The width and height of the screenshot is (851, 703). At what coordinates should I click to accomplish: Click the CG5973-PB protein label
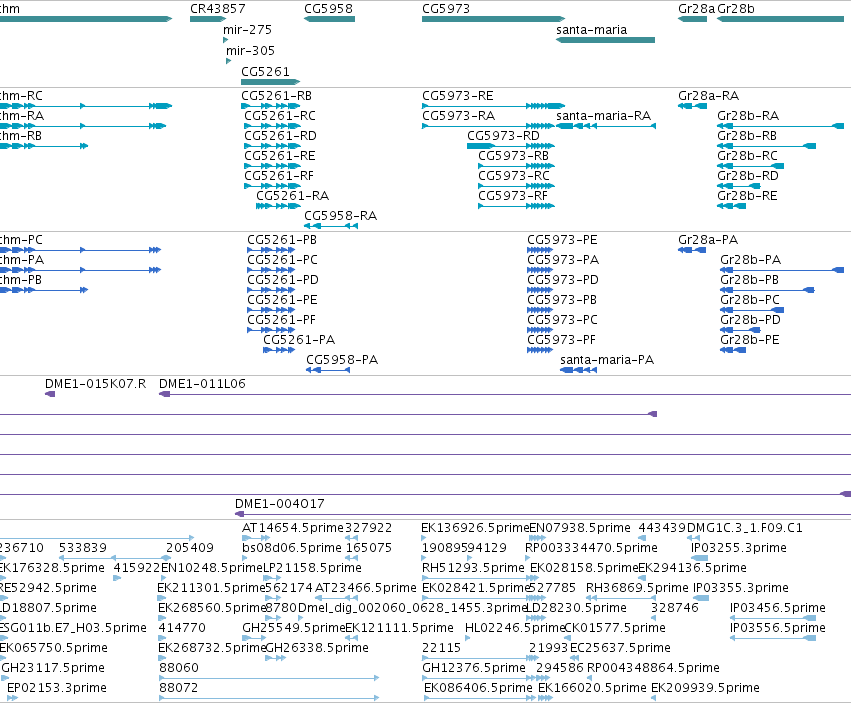tap(562, 300)
